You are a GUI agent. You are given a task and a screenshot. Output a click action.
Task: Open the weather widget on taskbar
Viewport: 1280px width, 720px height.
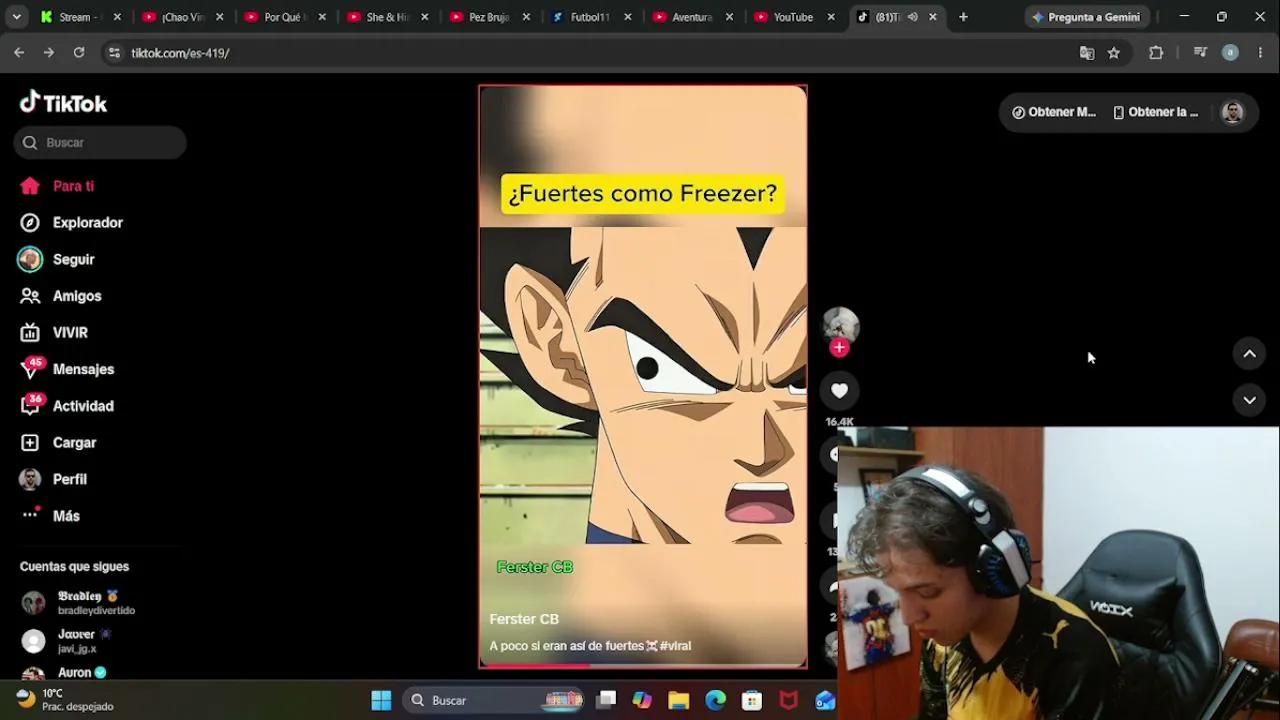[65, 700]
